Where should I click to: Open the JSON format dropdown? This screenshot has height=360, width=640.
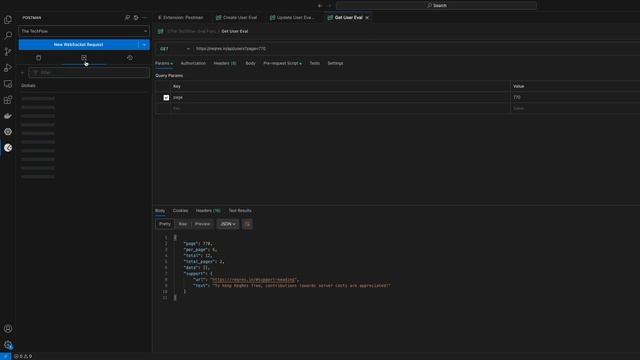click(x=228, y=224)
